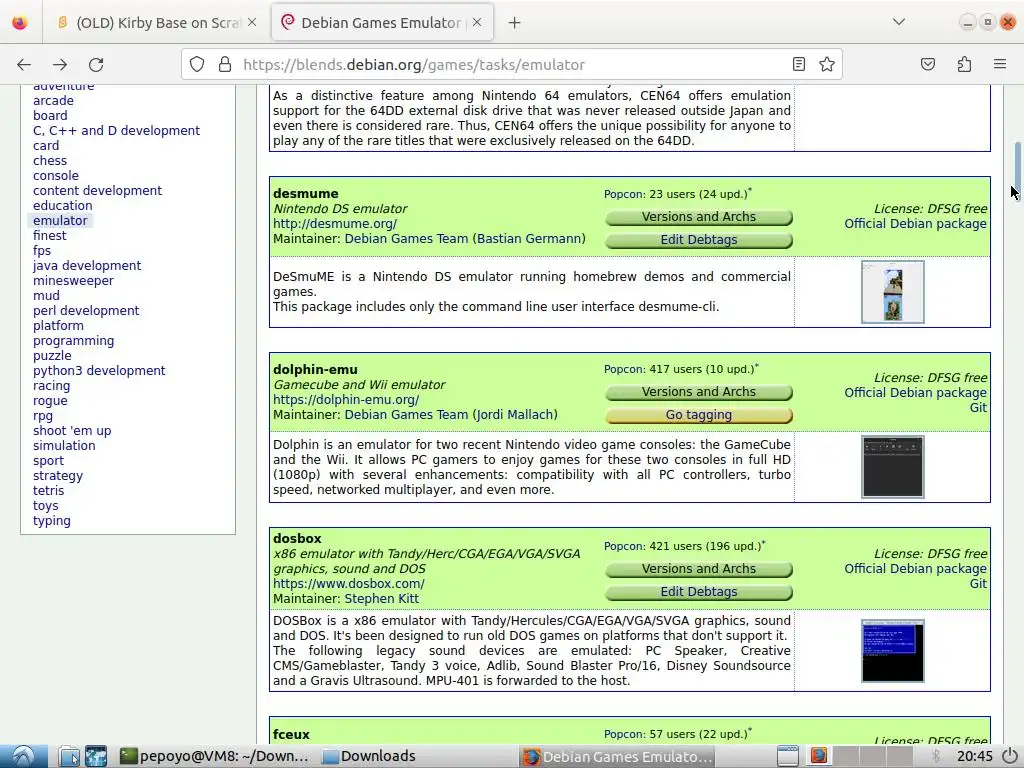Viewport: 1024px width, 768px height.
Task: Open the shoot 'em up link
Action: point(72,431)
